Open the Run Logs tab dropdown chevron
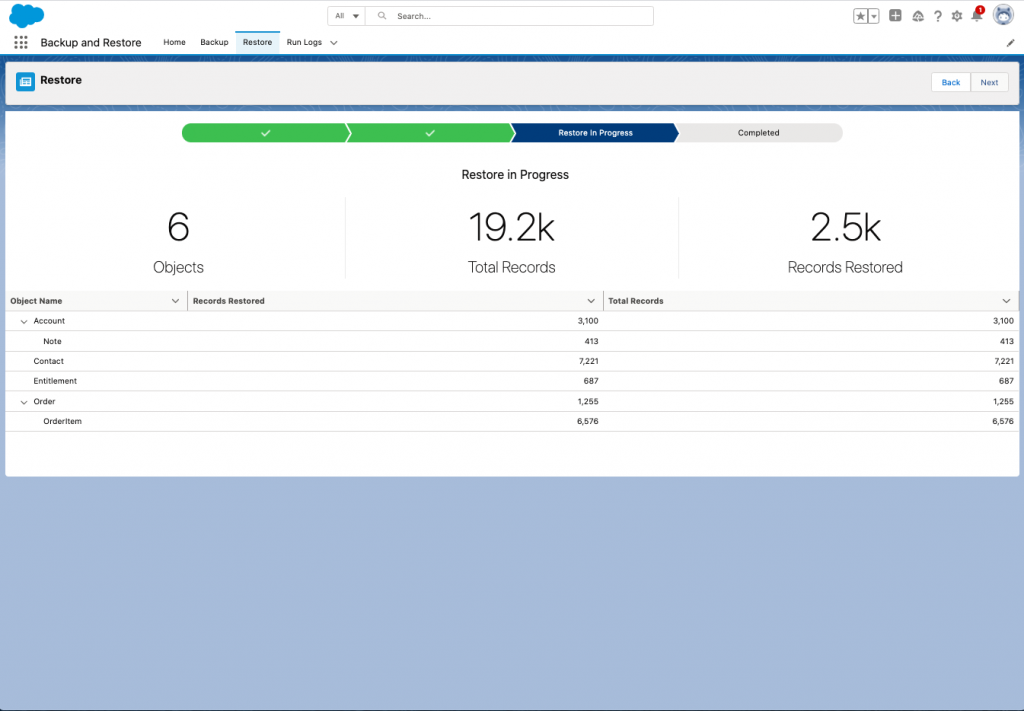 [x=334, y=43]
